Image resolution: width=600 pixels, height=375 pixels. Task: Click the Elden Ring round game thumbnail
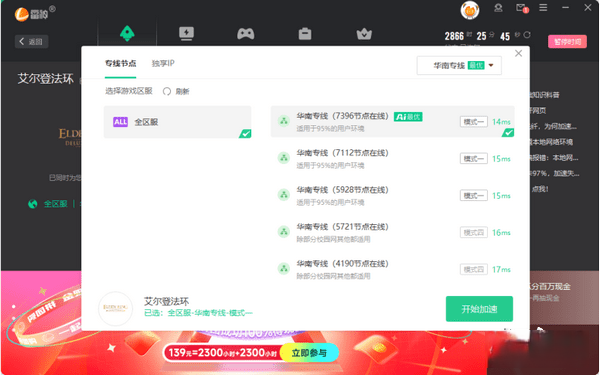(116, 309)
